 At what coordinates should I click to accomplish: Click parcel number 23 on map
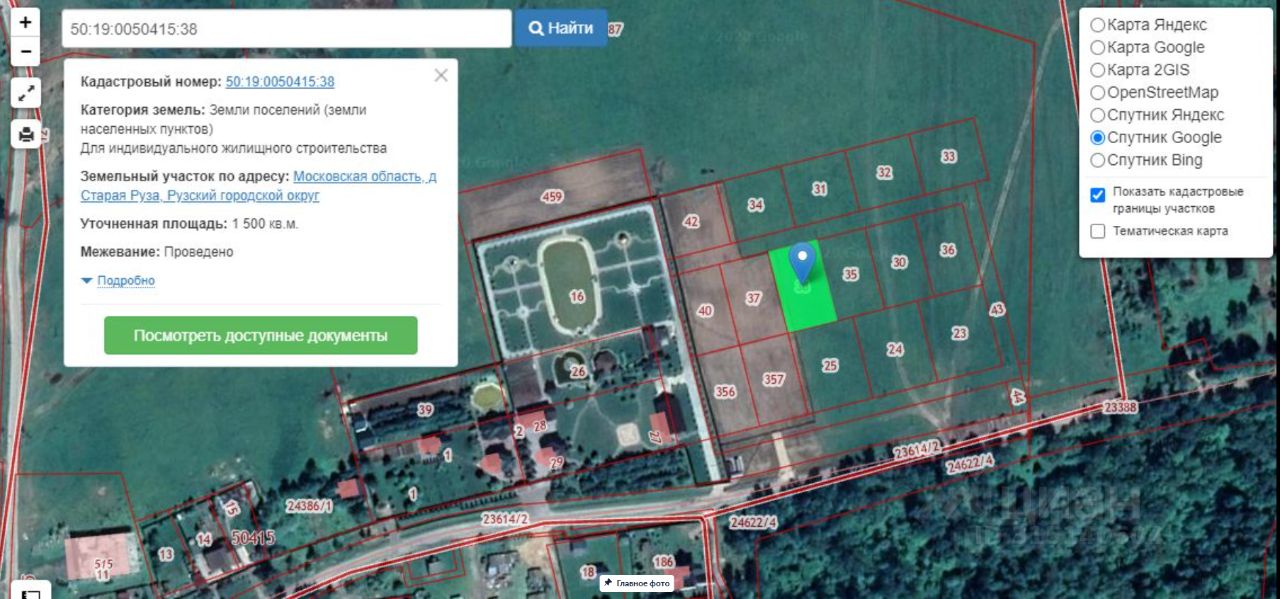pos(960,333)
